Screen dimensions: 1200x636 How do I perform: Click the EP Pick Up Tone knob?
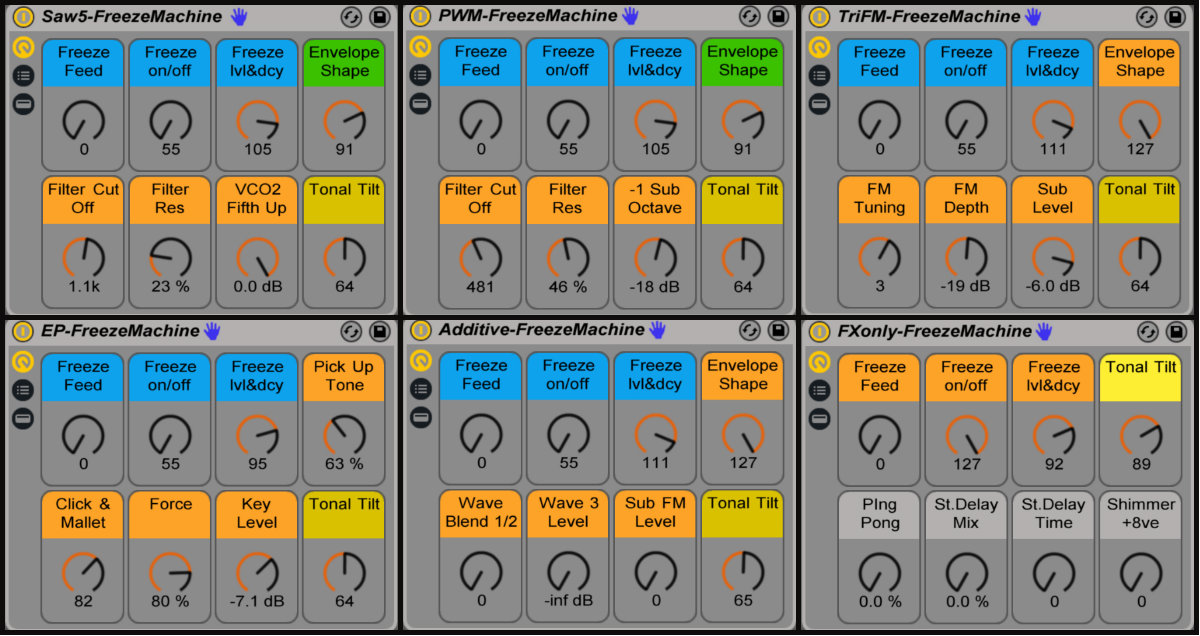pyautogui.click(x=344, y=435)
